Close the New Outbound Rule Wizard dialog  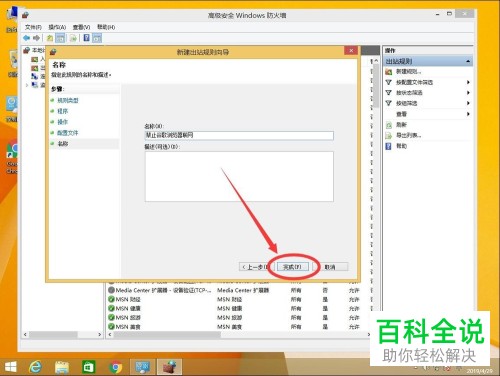tap(351, 50)
